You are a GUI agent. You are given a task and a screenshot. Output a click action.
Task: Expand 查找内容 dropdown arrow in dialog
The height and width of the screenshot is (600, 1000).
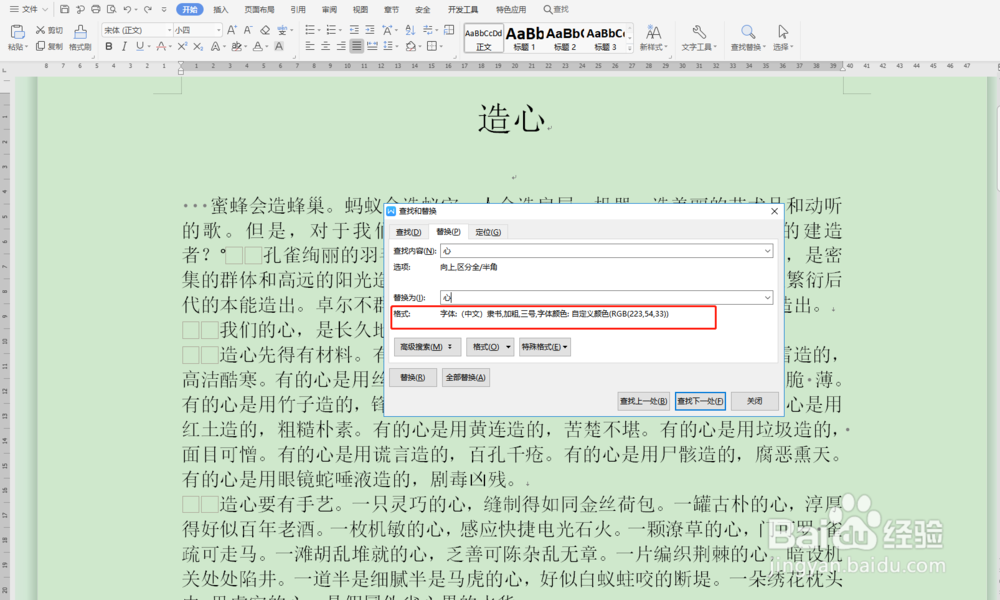[767, 251]
